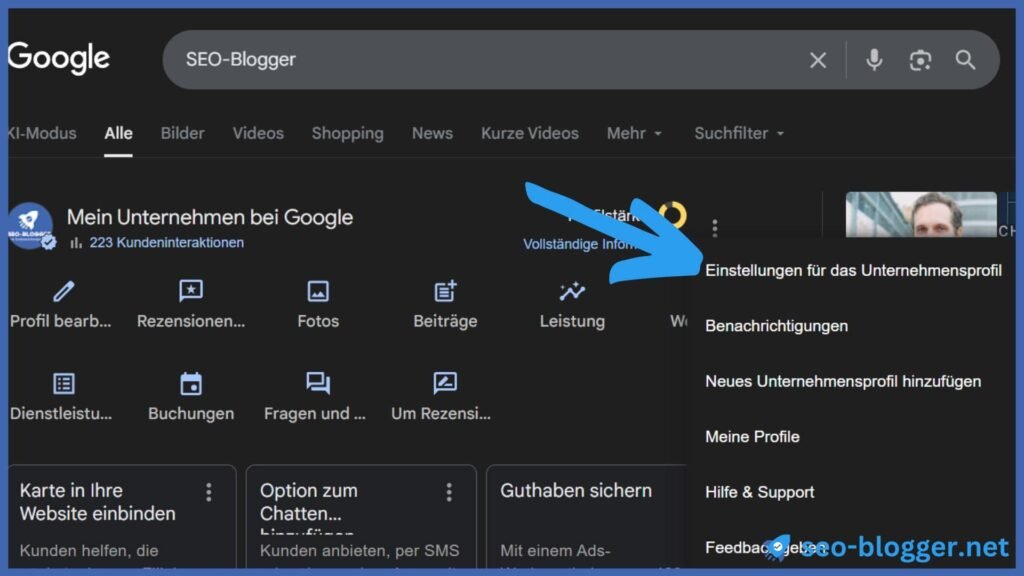The image size is (1024, 576).
Task: Clear the search with the X button
Action: pos(817,60)
